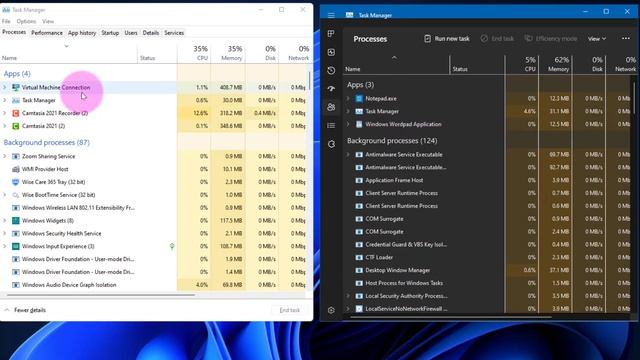Click End task button in light Task Manager
The width and height of the screenshot is (640, 360).
coord(290,310)
